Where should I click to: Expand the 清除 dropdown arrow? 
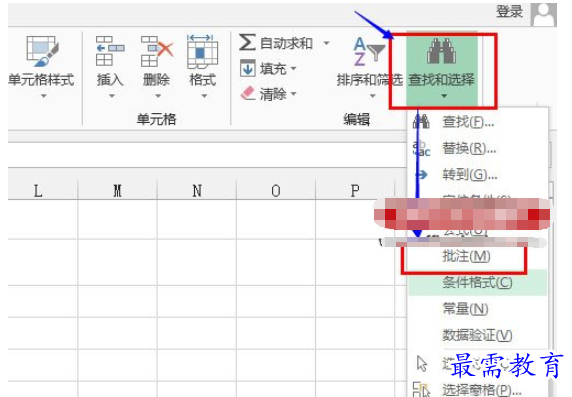click(x=294, y=94)
